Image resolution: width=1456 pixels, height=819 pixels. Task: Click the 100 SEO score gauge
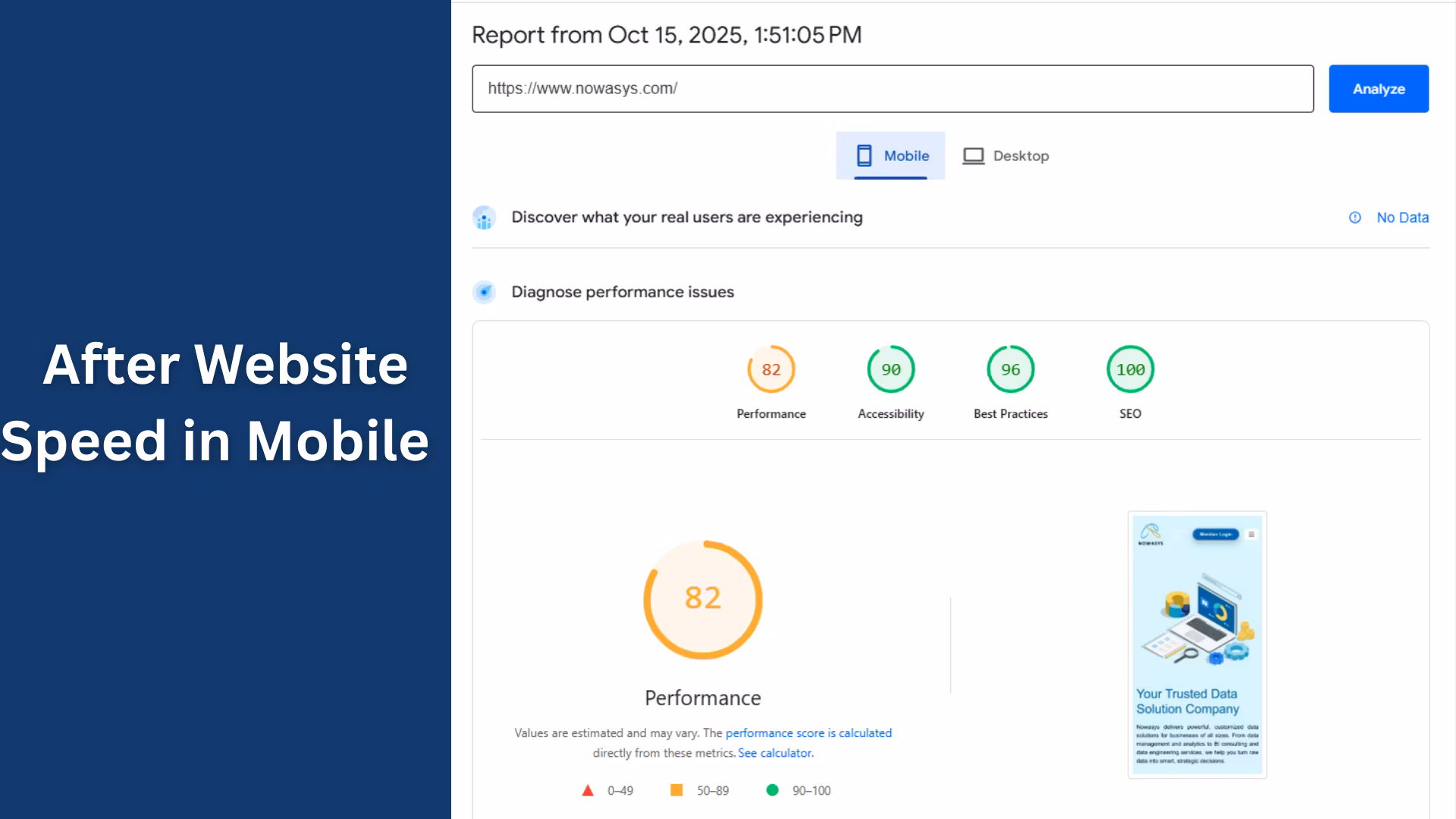[x=1130, y=369]
